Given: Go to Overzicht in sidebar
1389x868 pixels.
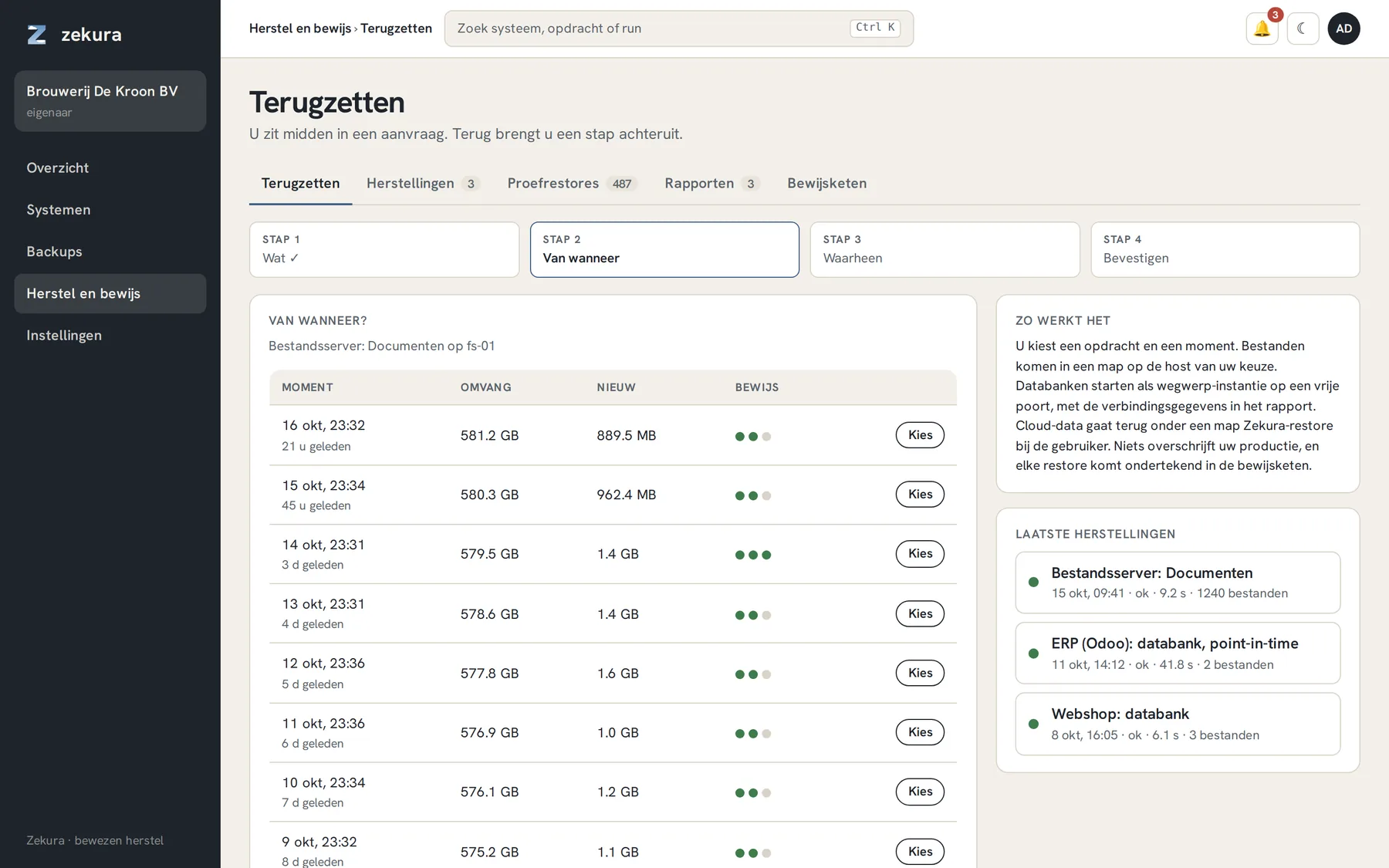Looking at the screenshot, I should (110, 168).
